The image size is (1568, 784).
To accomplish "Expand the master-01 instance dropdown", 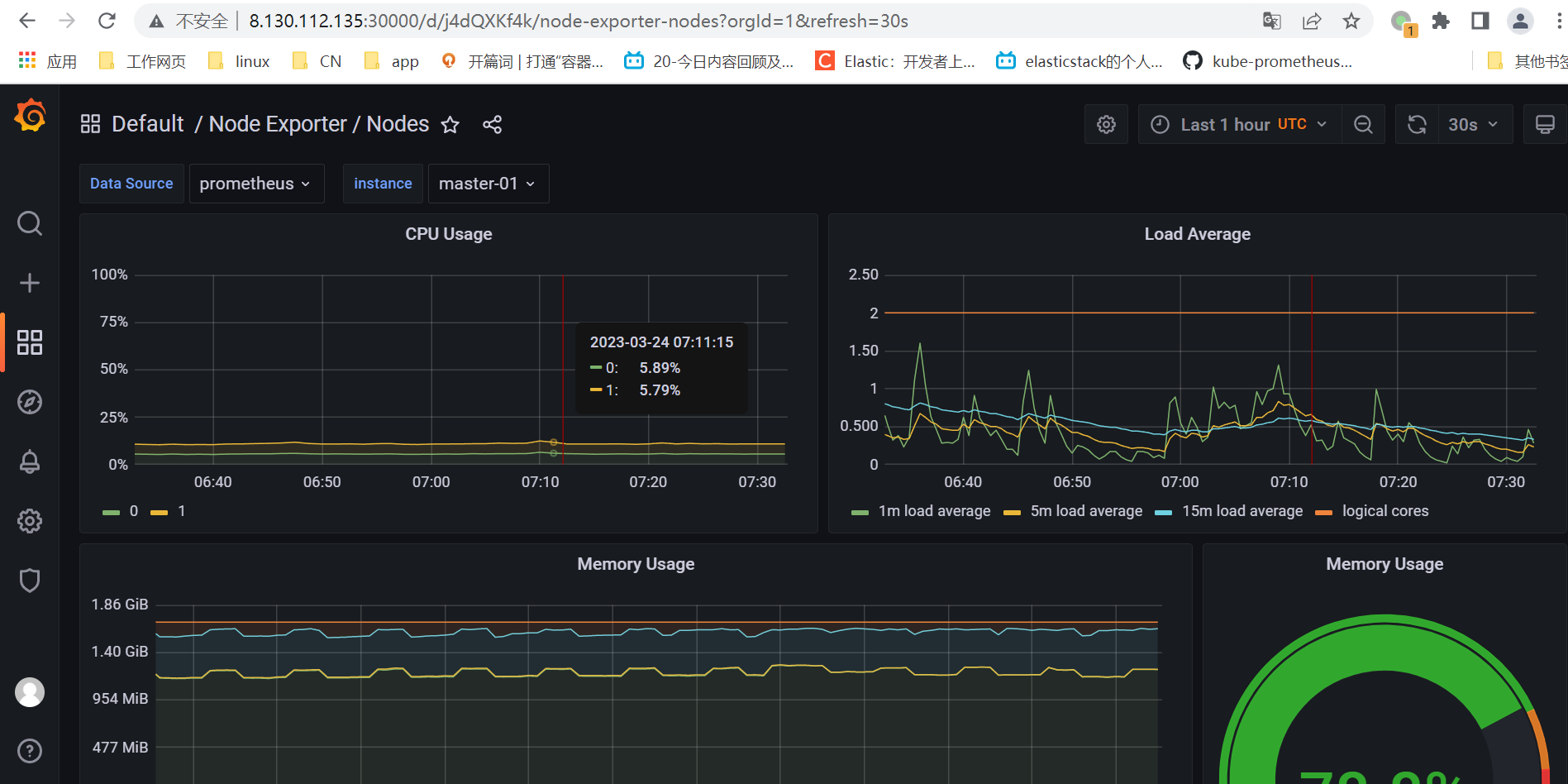I will pos(488,184).
